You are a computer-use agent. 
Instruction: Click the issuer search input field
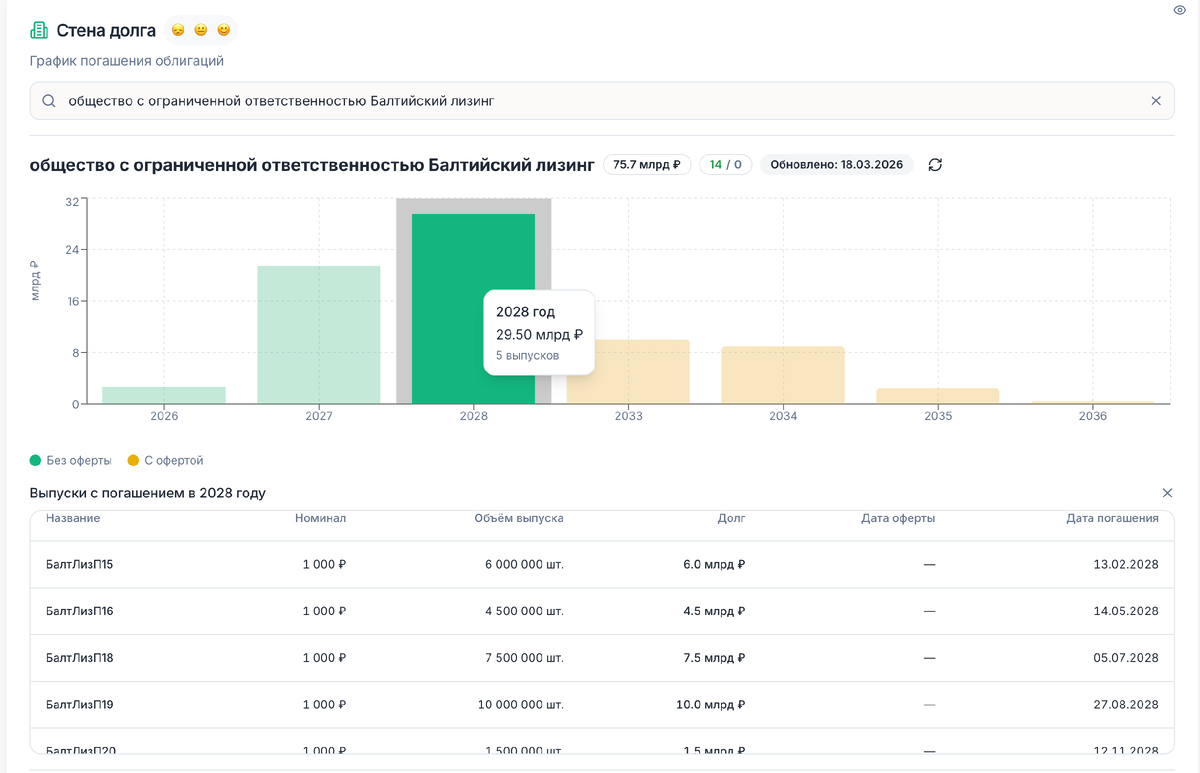click(602, 101)
